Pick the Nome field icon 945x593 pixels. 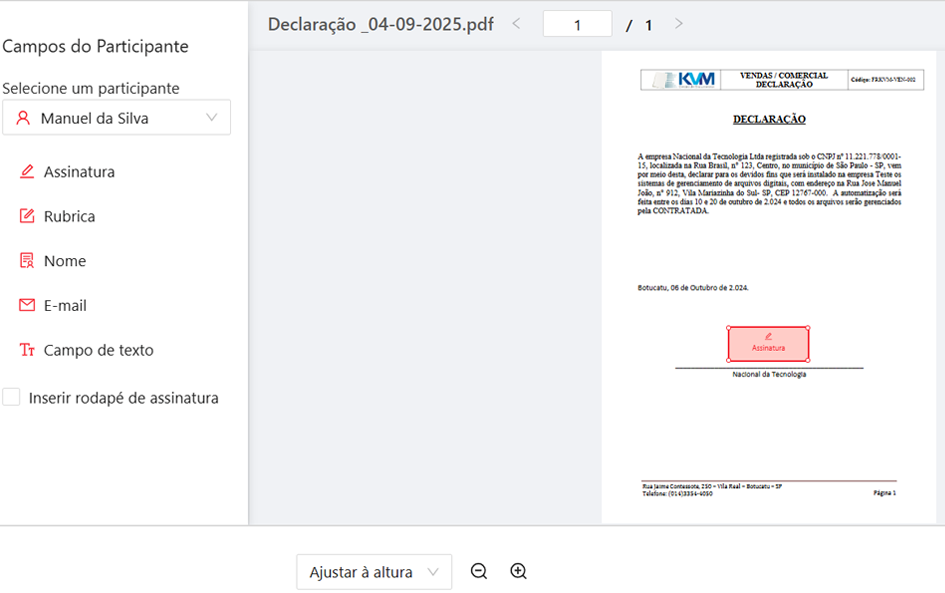point(27,261)
